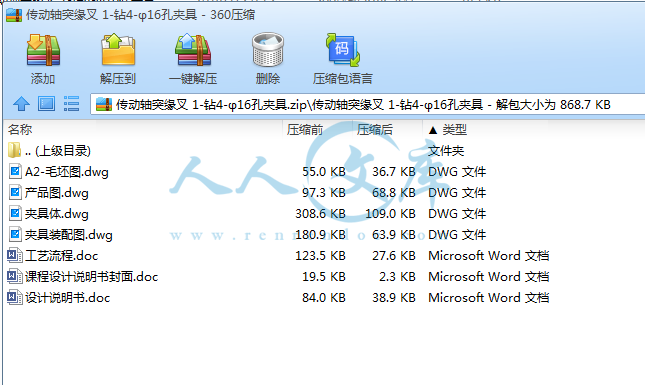Screen dimensions: 645x385
Task: Click the 55.0 KB size value
Action: tap(324, 172)
